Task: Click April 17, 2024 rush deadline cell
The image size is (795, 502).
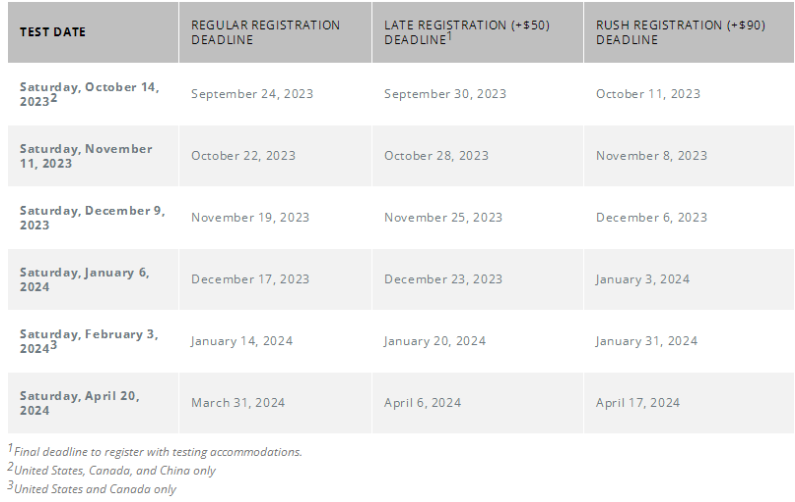Action: 637,403
